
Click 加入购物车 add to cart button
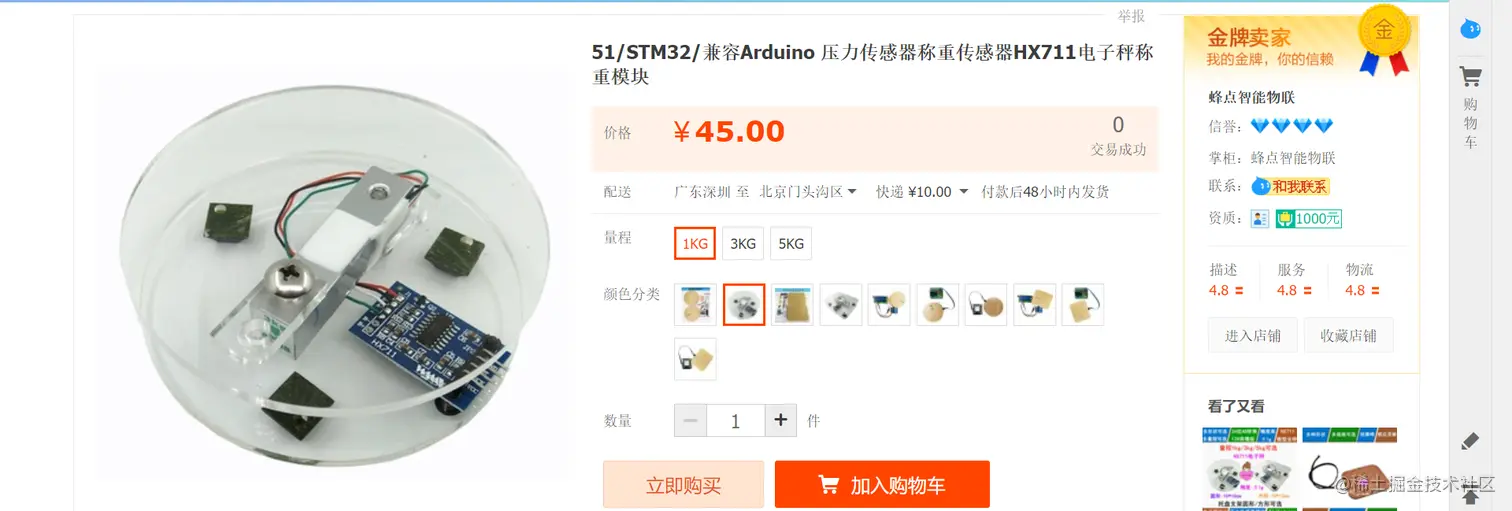(x=882, y=485)
